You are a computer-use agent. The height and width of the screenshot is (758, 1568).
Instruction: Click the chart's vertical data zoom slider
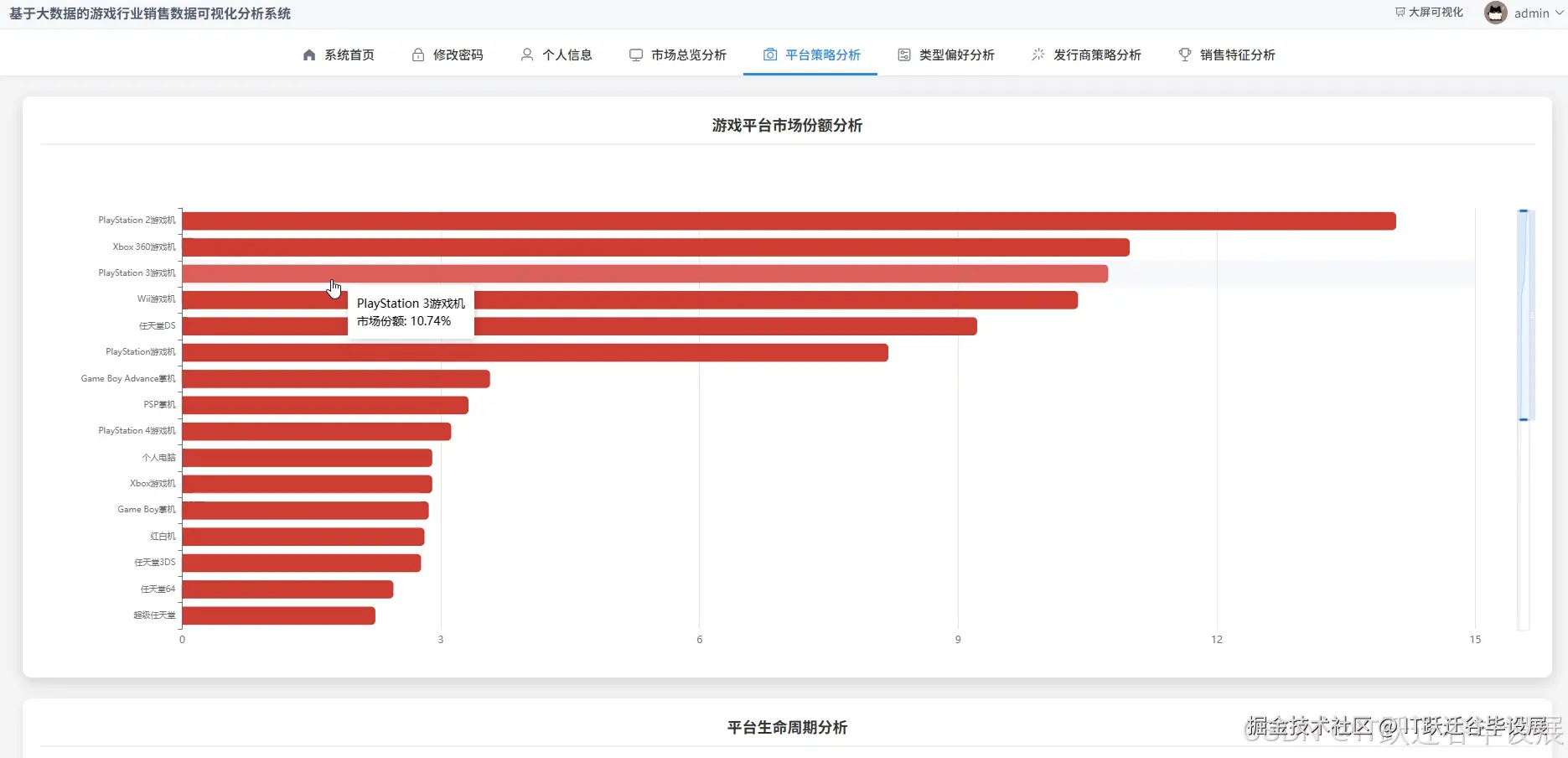pos(1524,419)
